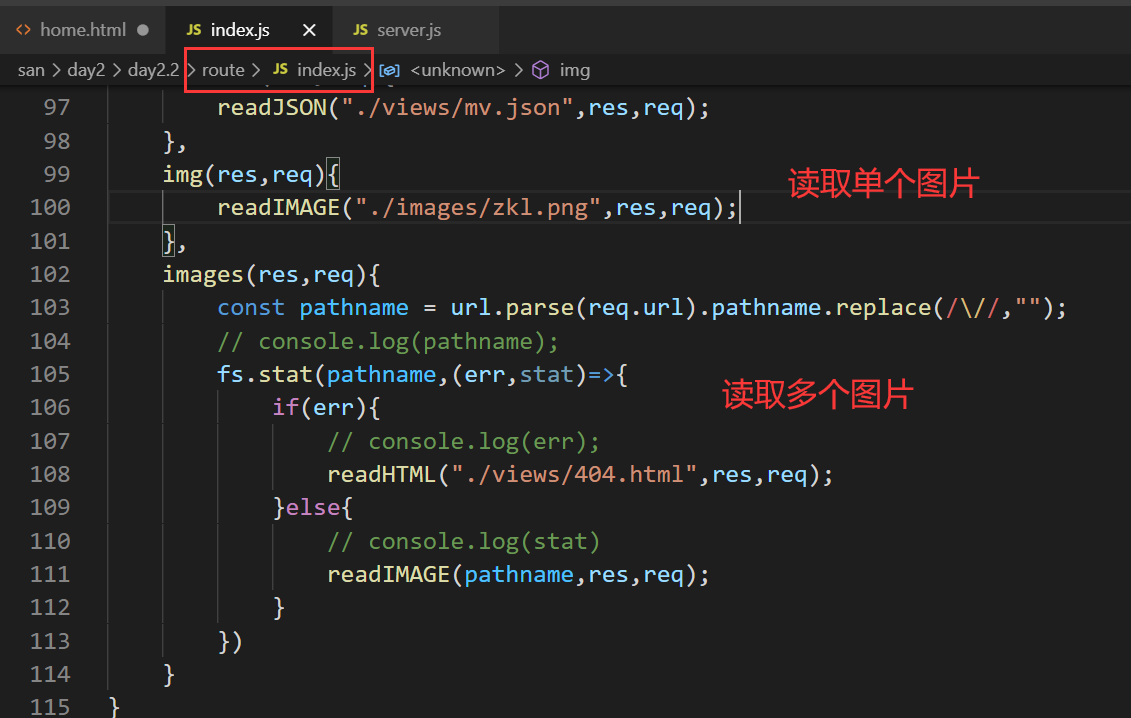1131x718 pixels.
Task: Click the "./views/404.html" string
Action: click(x=574, y=474)
